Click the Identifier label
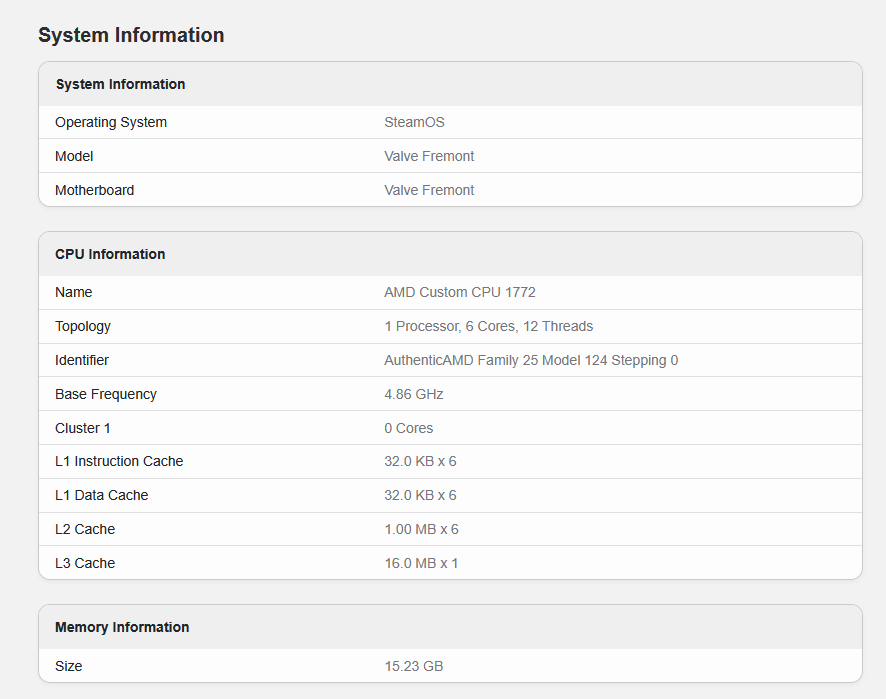This screenshot has height=699, width=886. click(x=81, y=360)
